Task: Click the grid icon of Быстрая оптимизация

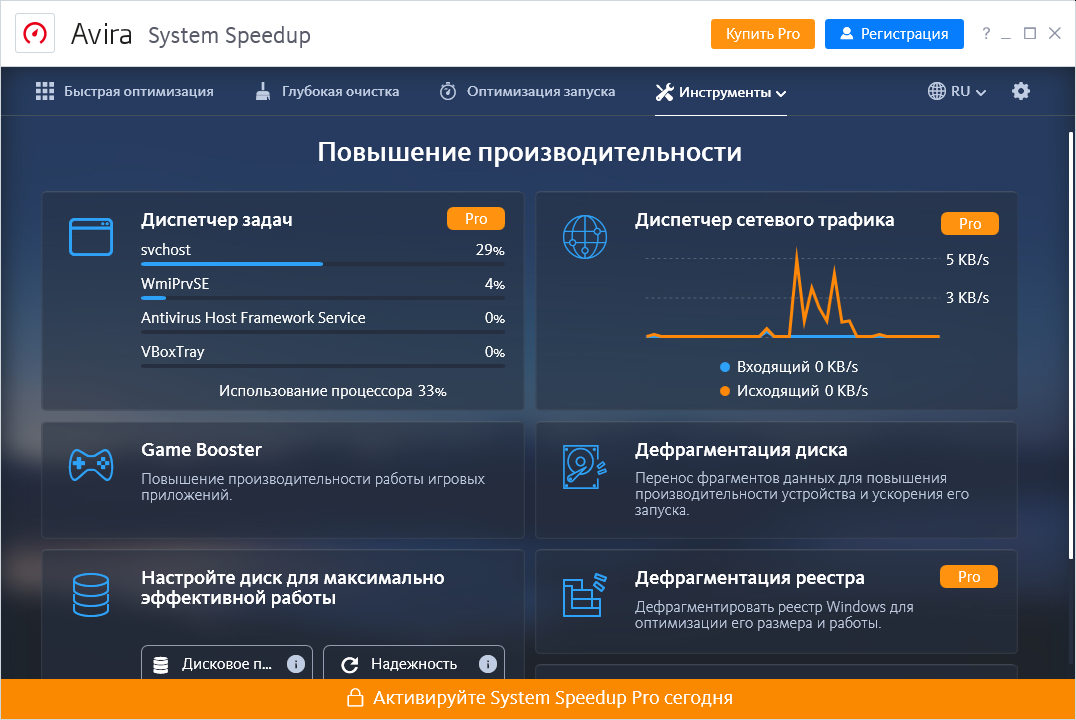Action: [x=45, y=91]
